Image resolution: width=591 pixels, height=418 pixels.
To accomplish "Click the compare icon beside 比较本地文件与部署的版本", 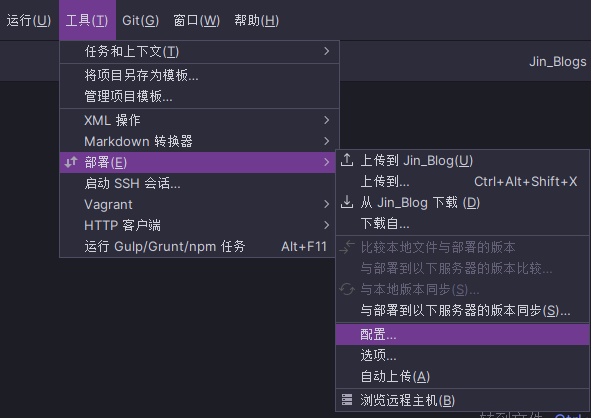I will click(x=347, y=247).
